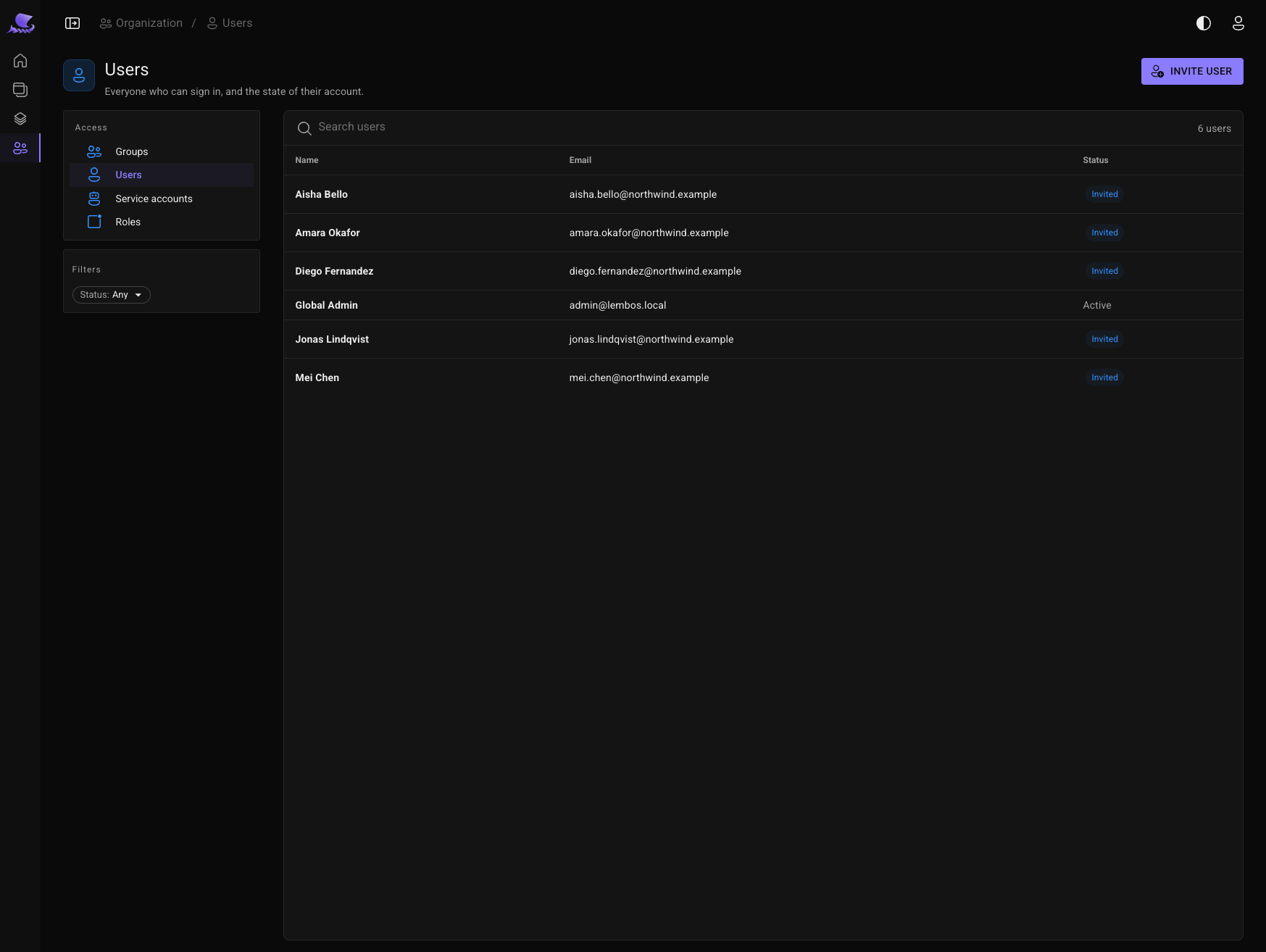Toggle dark/light theme contrast icon
The width and height of the screenshot is (1266, 952).
tap(1204, 23)
